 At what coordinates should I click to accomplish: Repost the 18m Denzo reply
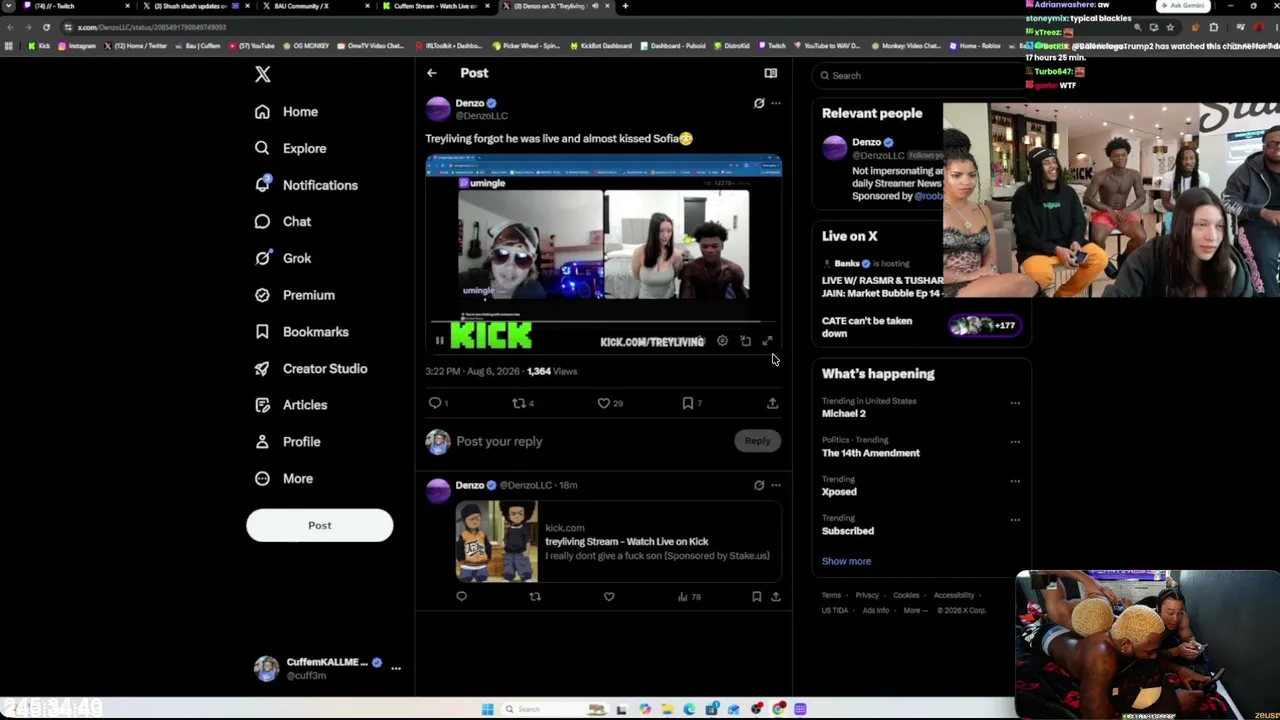(535, 597)
